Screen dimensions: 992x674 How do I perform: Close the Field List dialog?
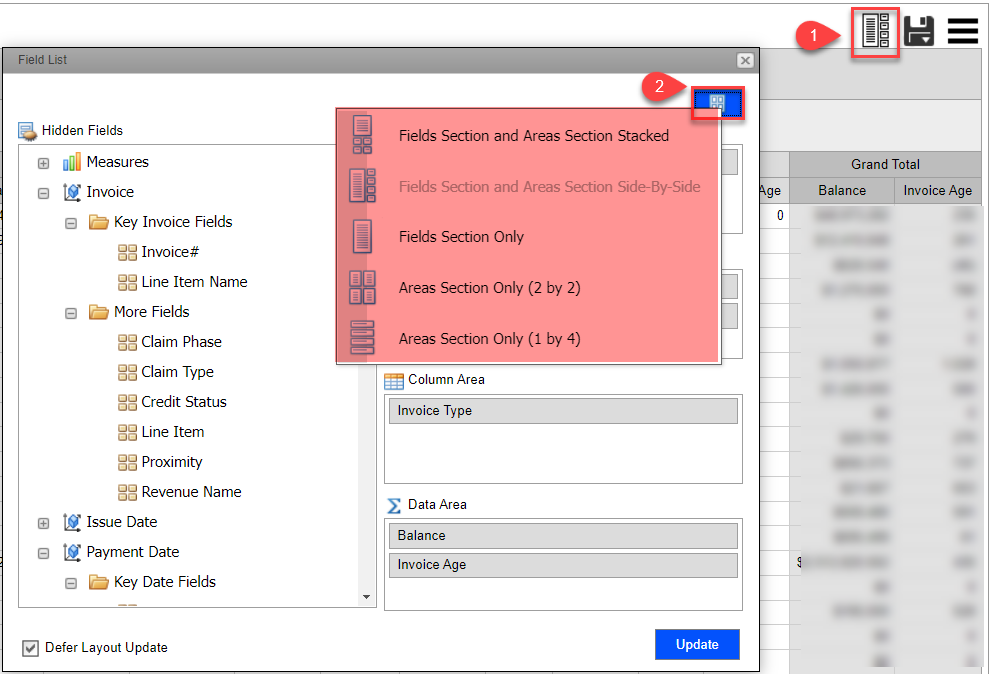pyautogui.click(x=745, y=60)
